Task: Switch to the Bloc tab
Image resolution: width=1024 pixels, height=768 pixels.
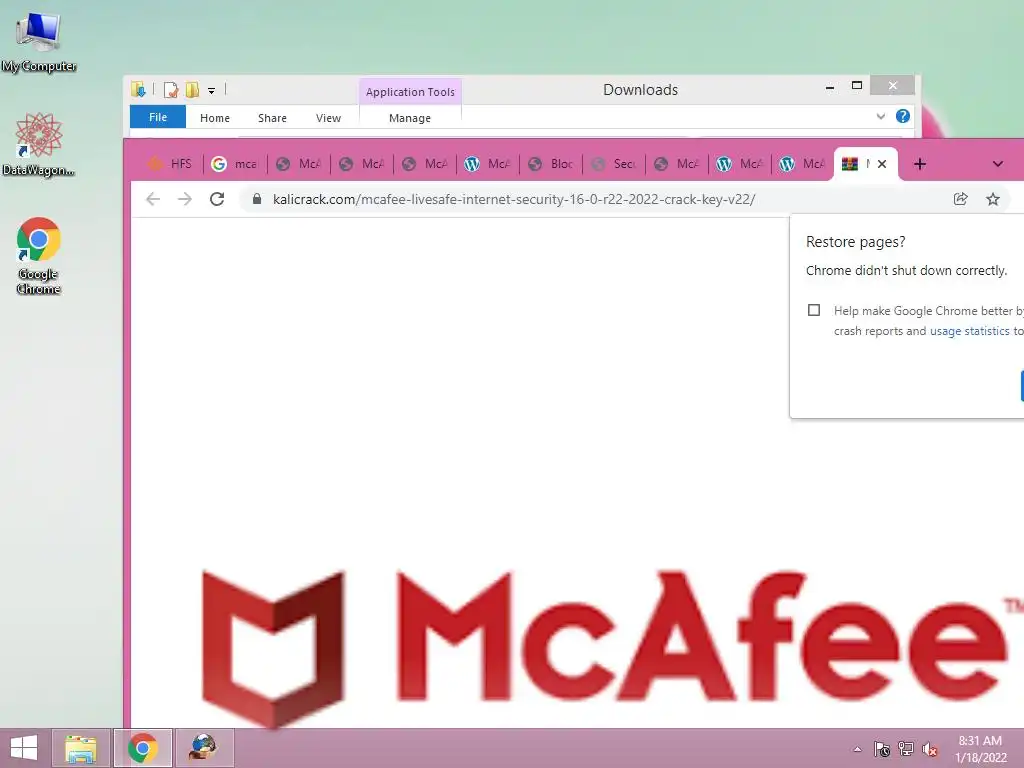Action: tap(551, 164)
